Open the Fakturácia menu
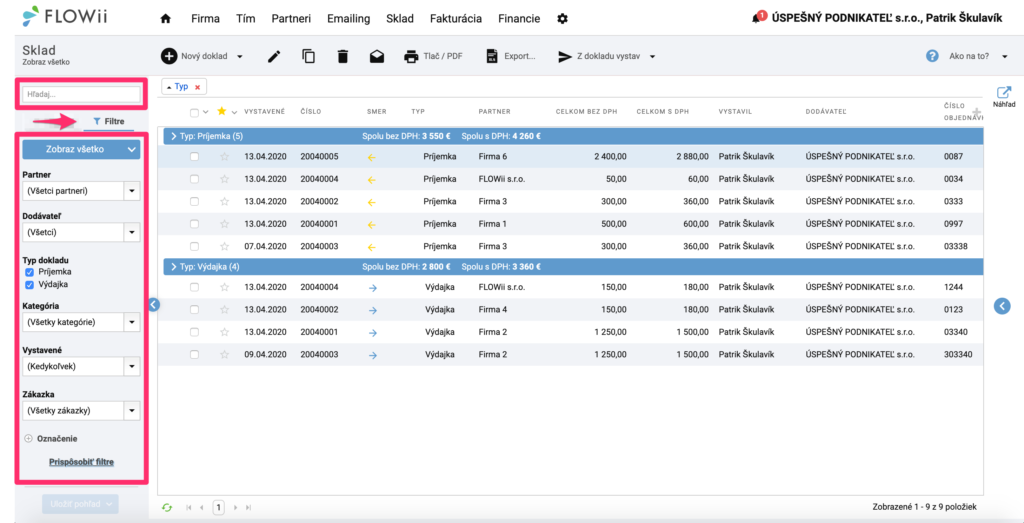Image resolution: width=1024 pixels, height=523 pixels. (x=456, y=19)
